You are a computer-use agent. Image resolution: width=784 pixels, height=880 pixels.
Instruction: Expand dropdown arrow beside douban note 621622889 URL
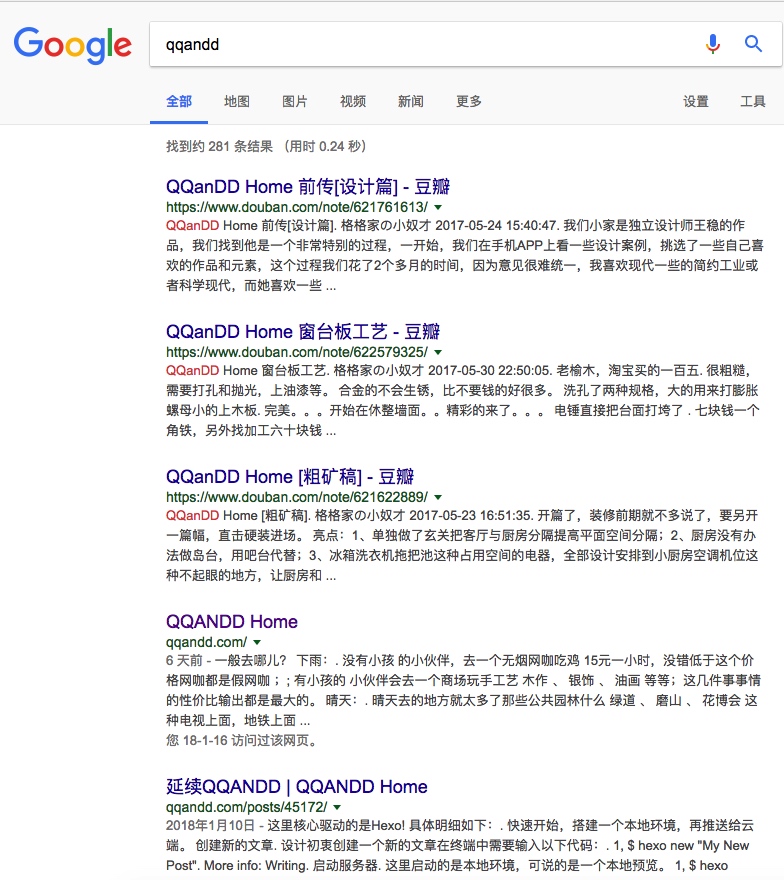click(x=438, y=497)
